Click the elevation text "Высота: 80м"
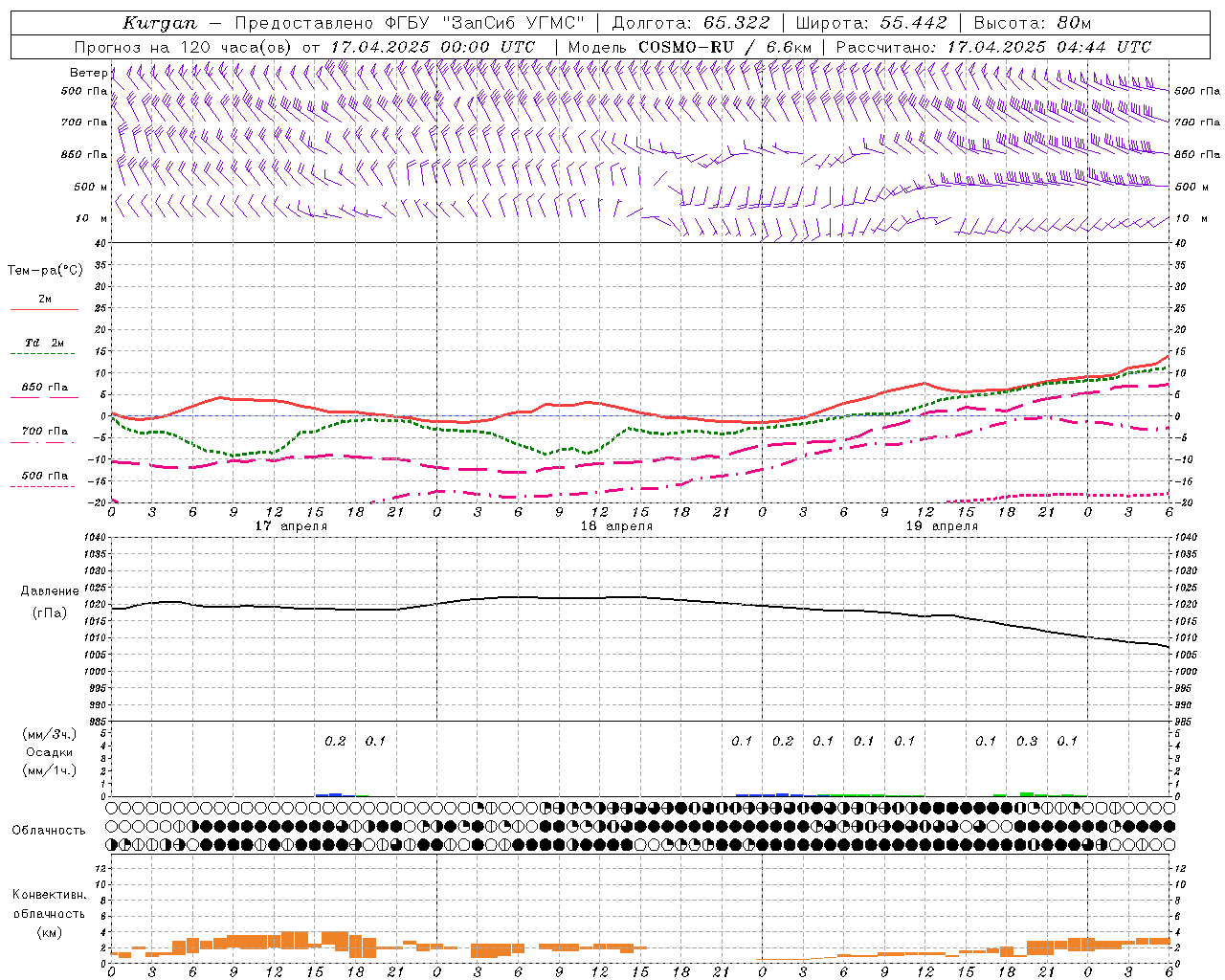The height and width of the screenshot is (980, 1225). tap(1032, 23)
